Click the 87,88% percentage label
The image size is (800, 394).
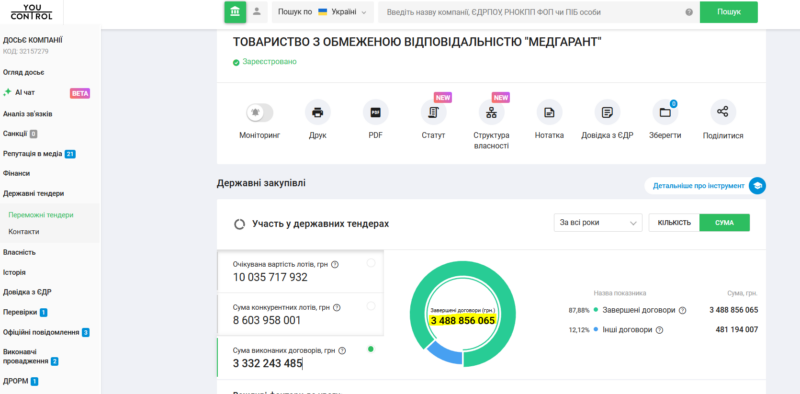coord(579,310)
